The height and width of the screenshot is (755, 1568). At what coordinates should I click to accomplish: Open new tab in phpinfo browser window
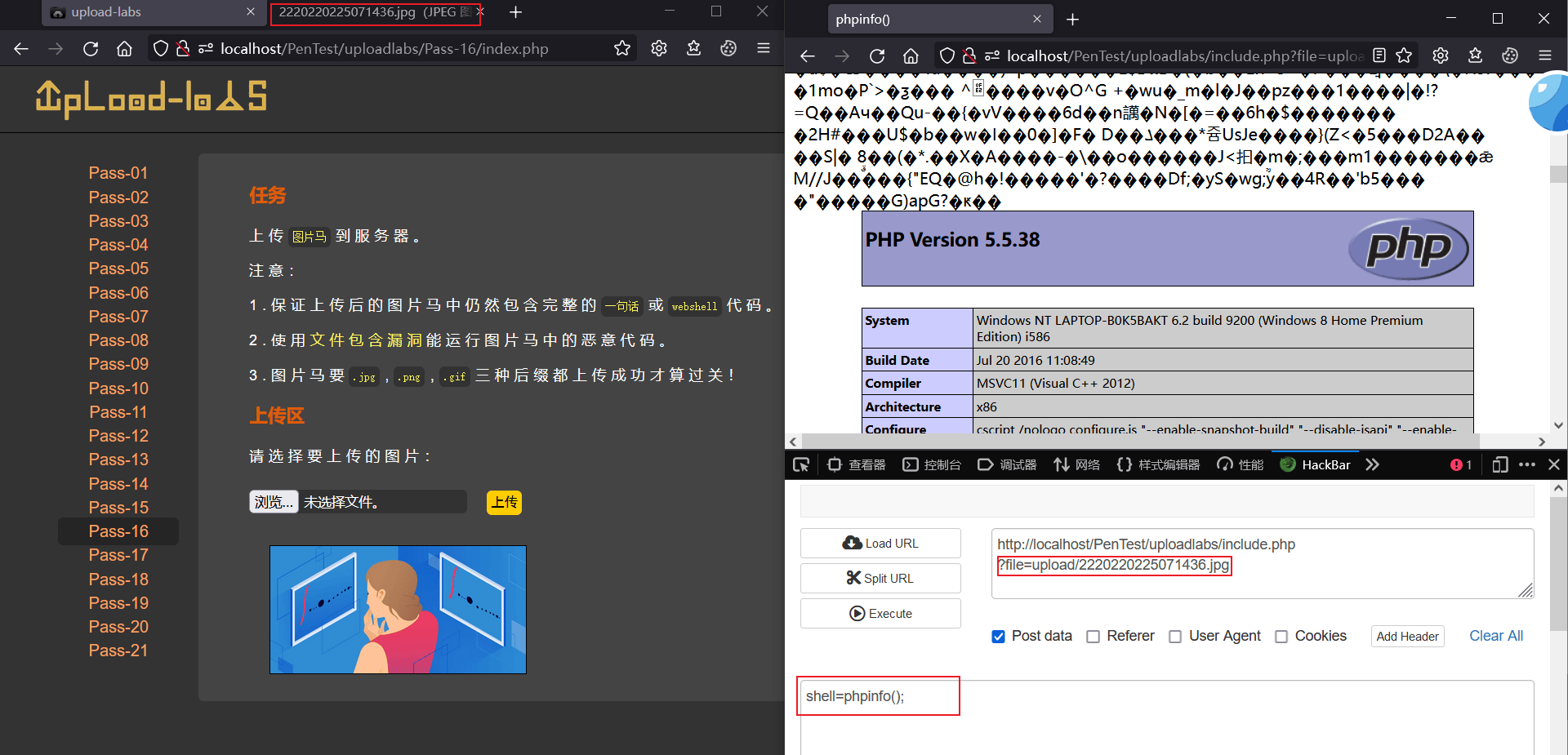(x=1073, y=19)
